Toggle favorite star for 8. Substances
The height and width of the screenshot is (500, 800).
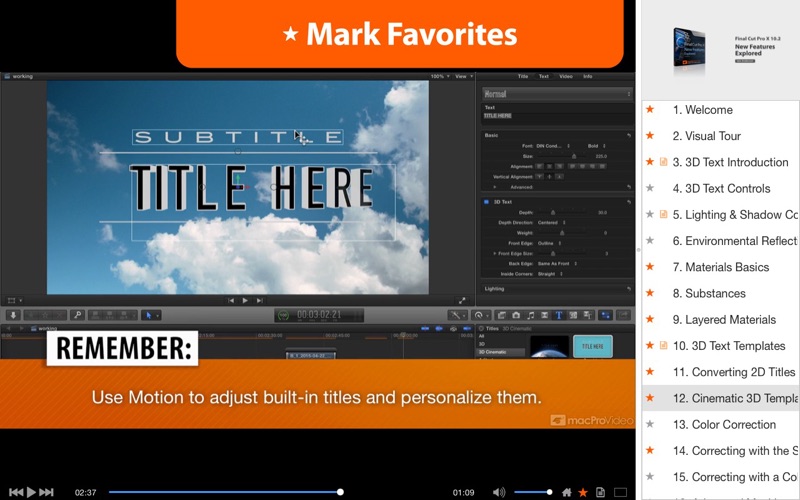(650, 293)
